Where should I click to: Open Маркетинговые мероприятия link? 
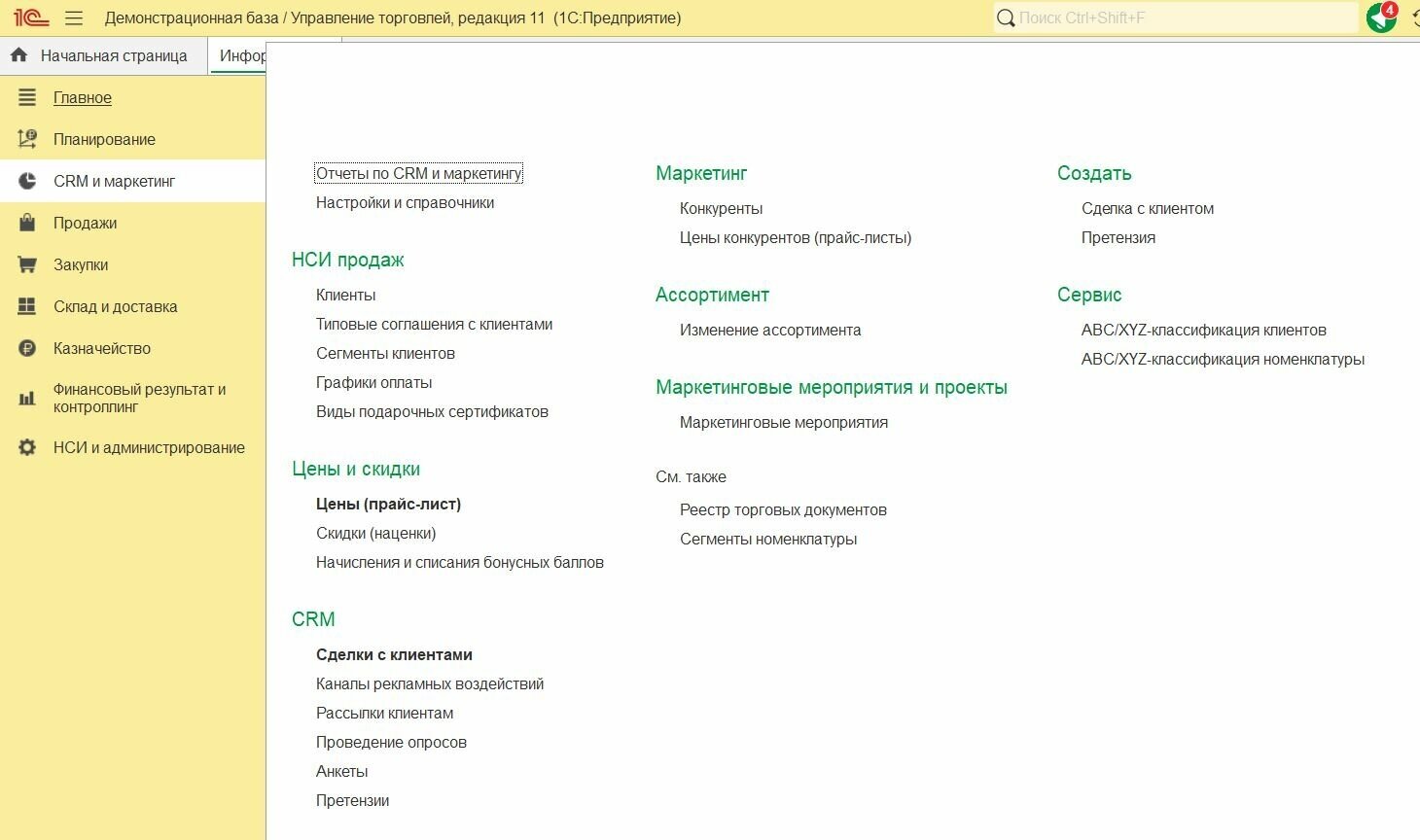784,422
